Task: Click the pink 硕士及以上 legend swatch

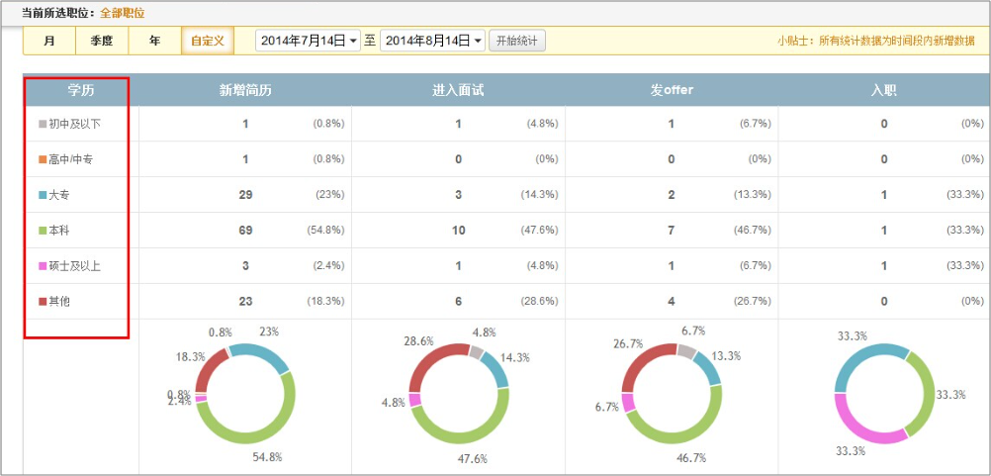Action: pyautogui.click(x=42, y=266)
